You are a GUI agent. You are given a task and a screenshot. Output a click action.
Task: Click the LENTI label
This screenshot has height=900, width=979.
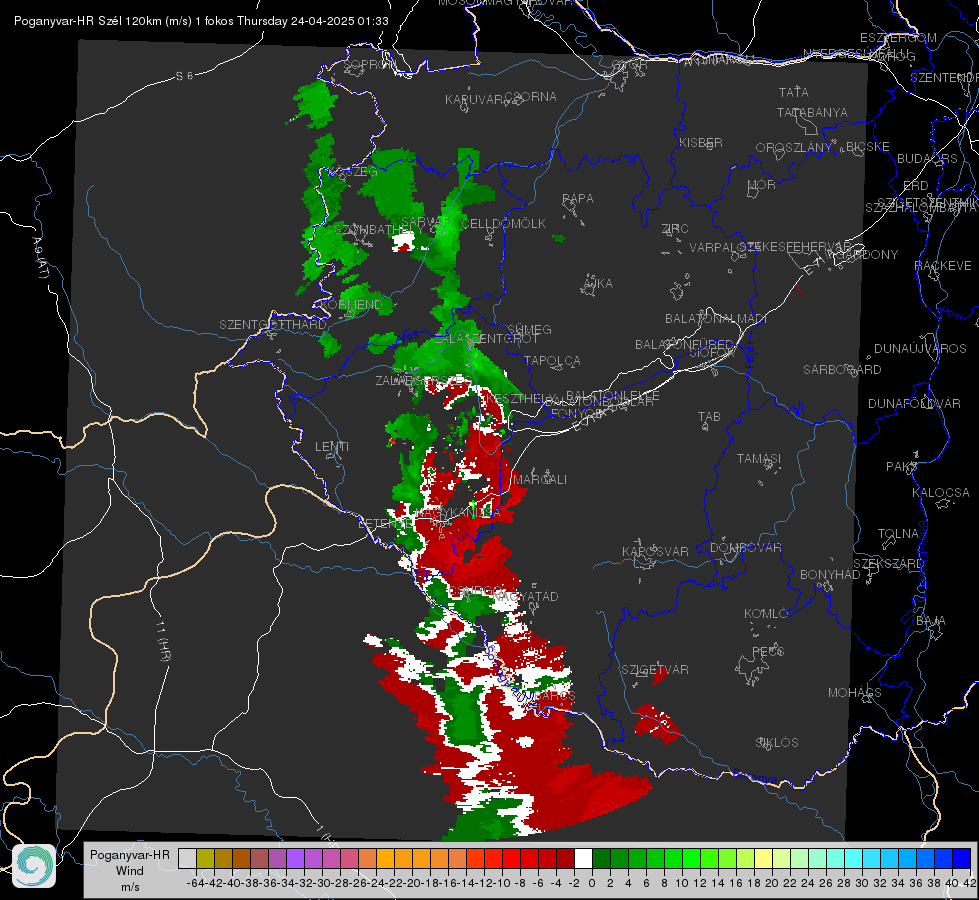[x=332, y=447]
